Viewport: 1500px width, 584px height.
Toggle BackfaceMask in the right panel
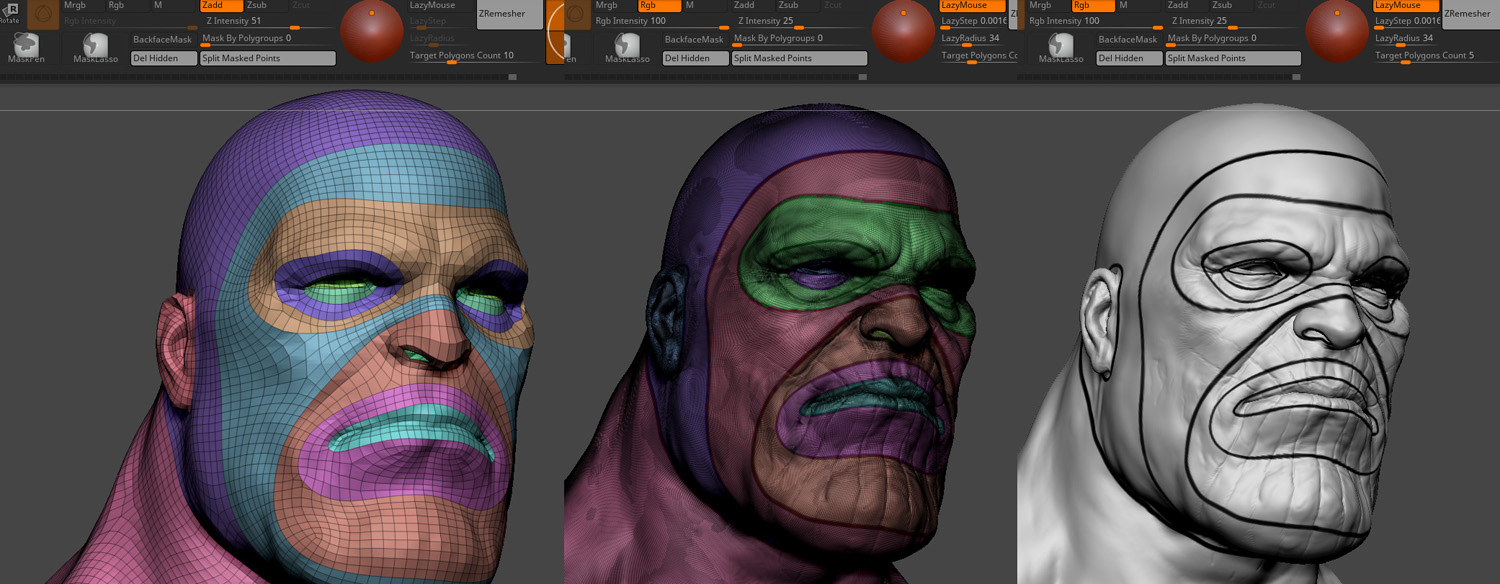pyautogui.click(x=1129, y=39)
